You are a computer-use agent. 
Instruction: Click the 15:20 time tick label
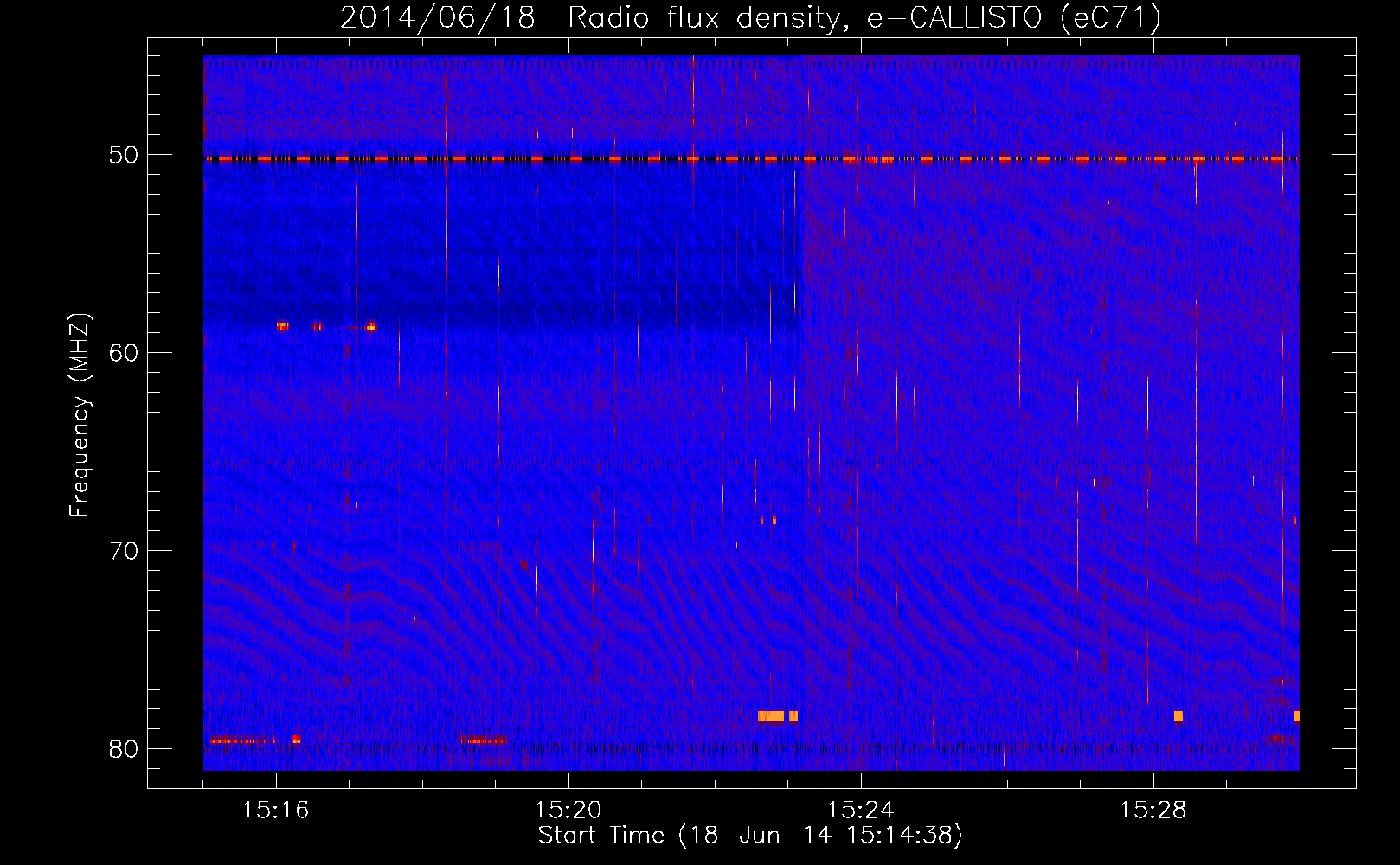coord(568,811)
